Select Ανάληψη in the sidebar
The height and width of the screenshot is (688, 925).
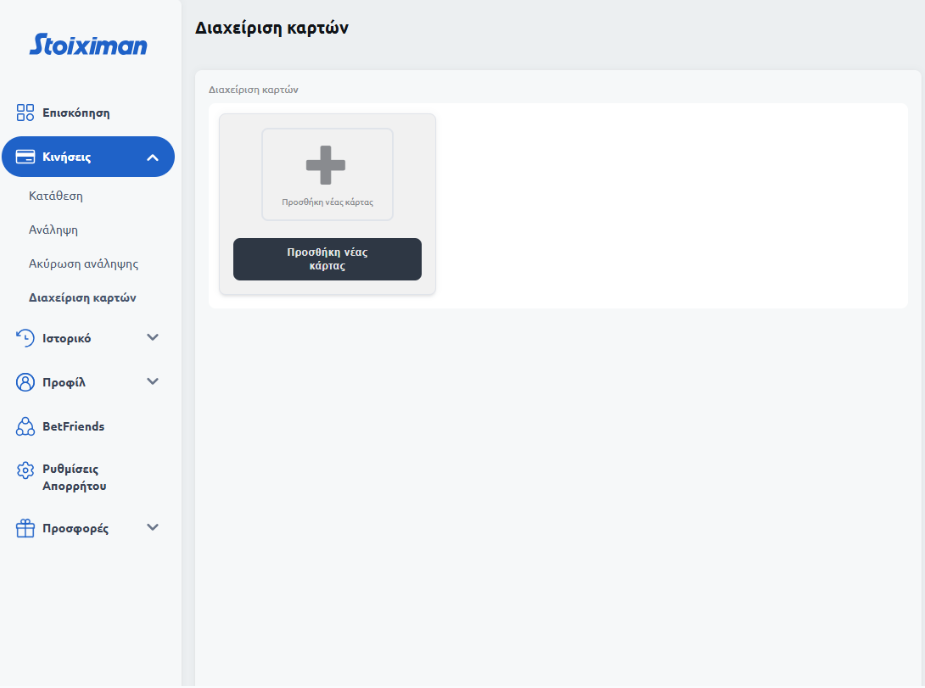(53, 230)
